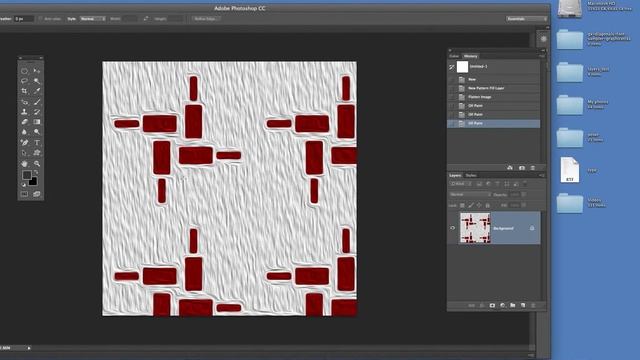Change screen mode from the toolbox
The image size is (640, 360).
(x=37, y=194)
